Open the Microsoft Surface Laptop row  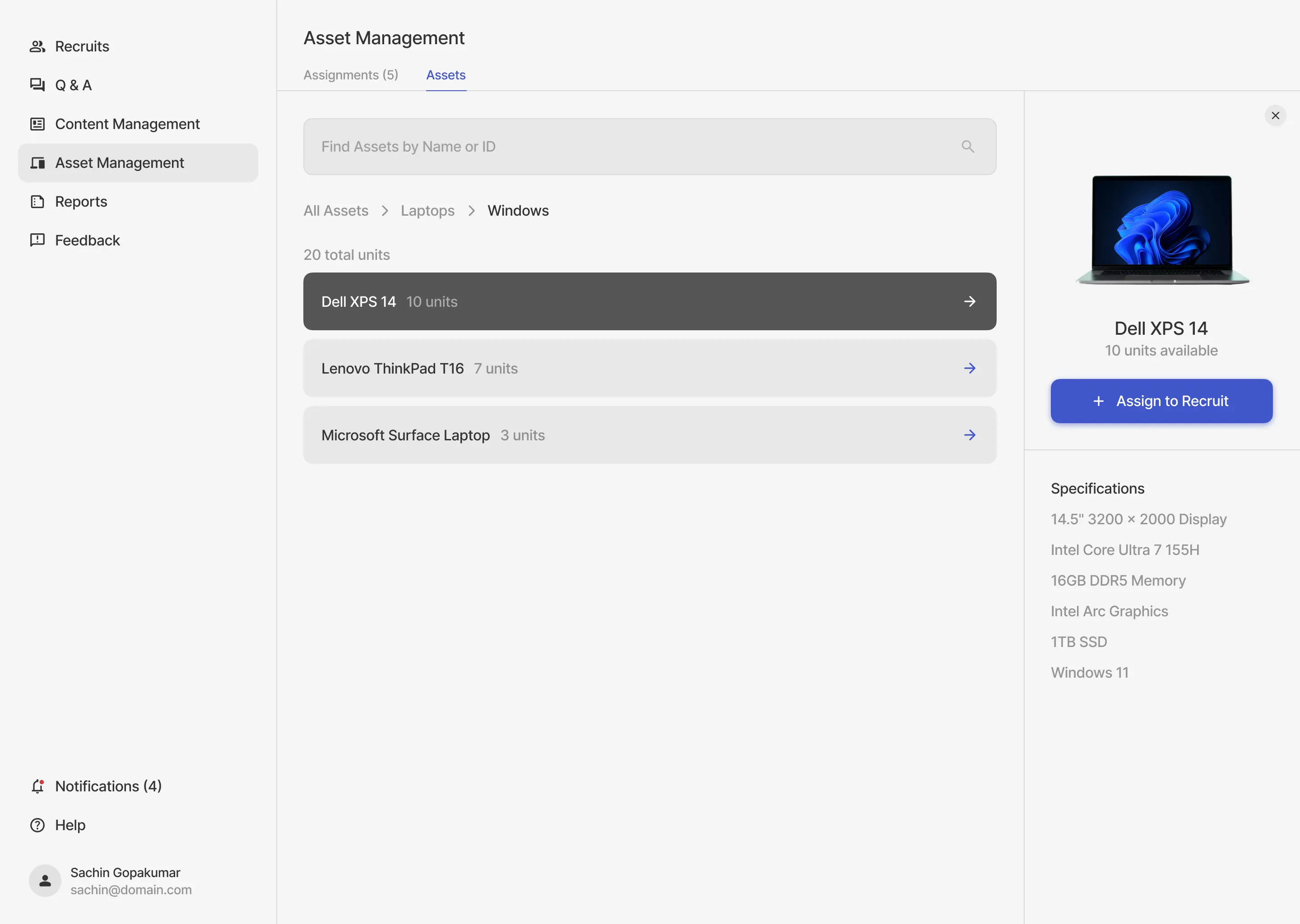click(x=650, y=435)
